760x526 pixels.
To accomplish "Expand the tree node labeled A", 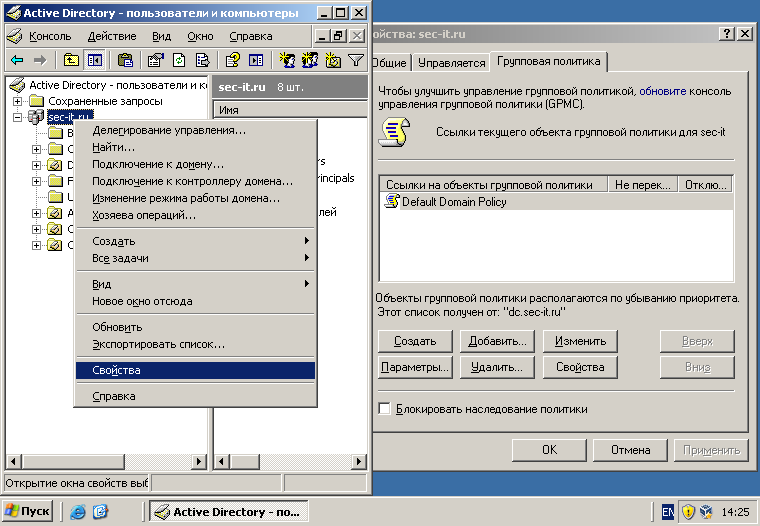I will (36, 213).
